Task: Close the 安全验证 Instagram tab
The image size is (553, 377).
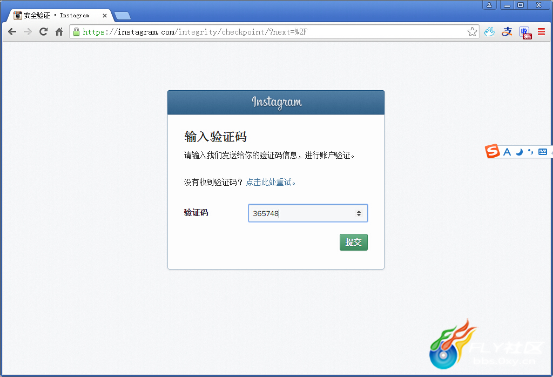Action: pos(105,16)
